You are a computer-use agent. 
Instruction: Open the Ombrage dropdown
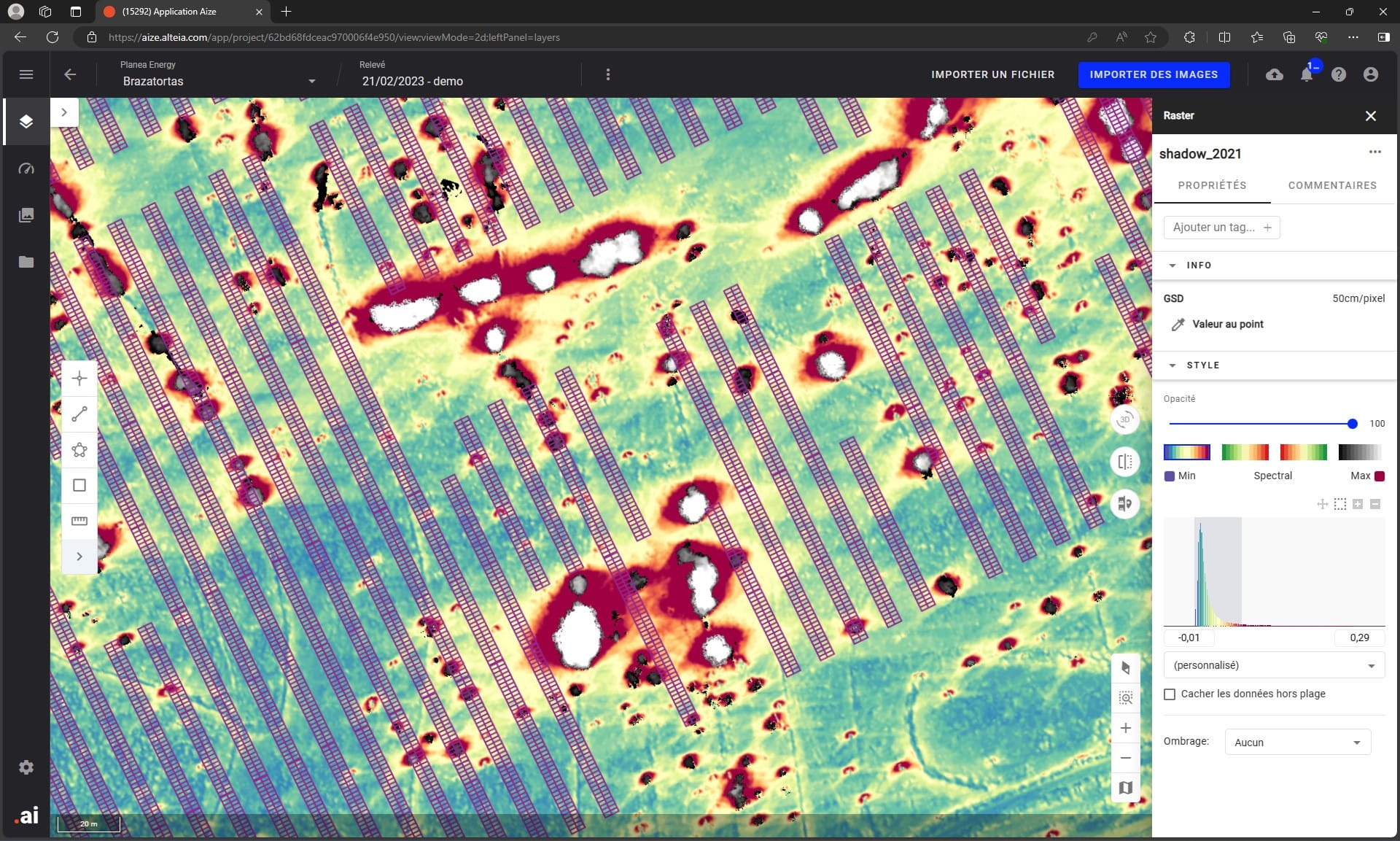click(1297, 743)
